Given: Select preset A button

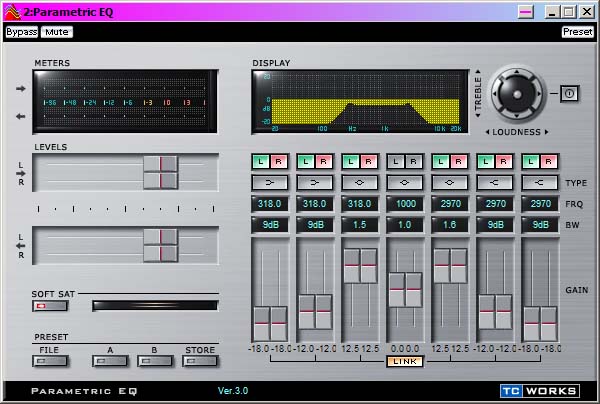Looking at the screenshot, I should 110,361.
